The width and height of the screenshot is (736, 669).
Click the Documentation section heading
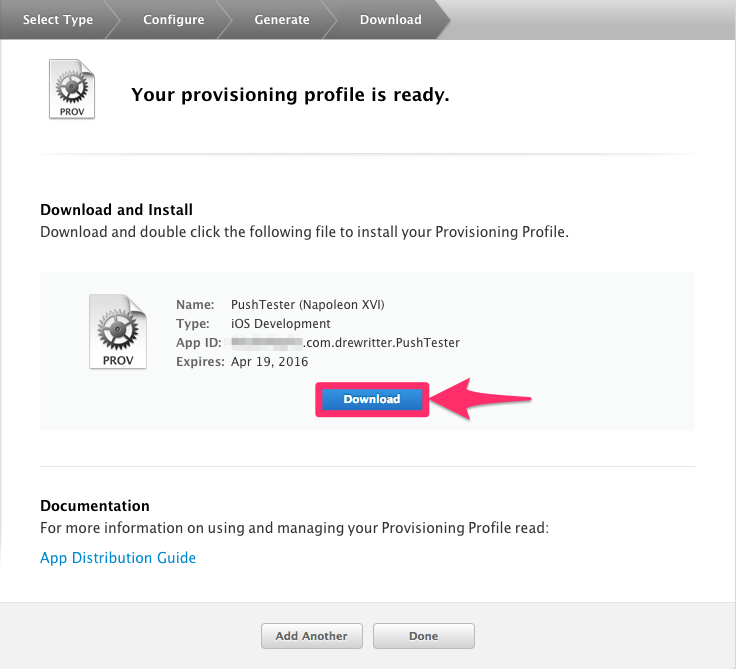pos(95,506)
